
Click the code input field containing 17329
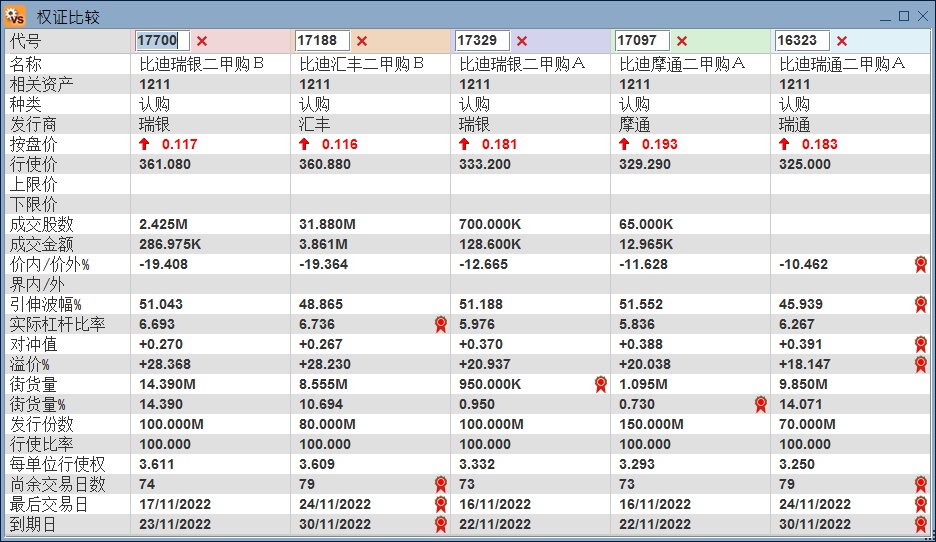482,41
